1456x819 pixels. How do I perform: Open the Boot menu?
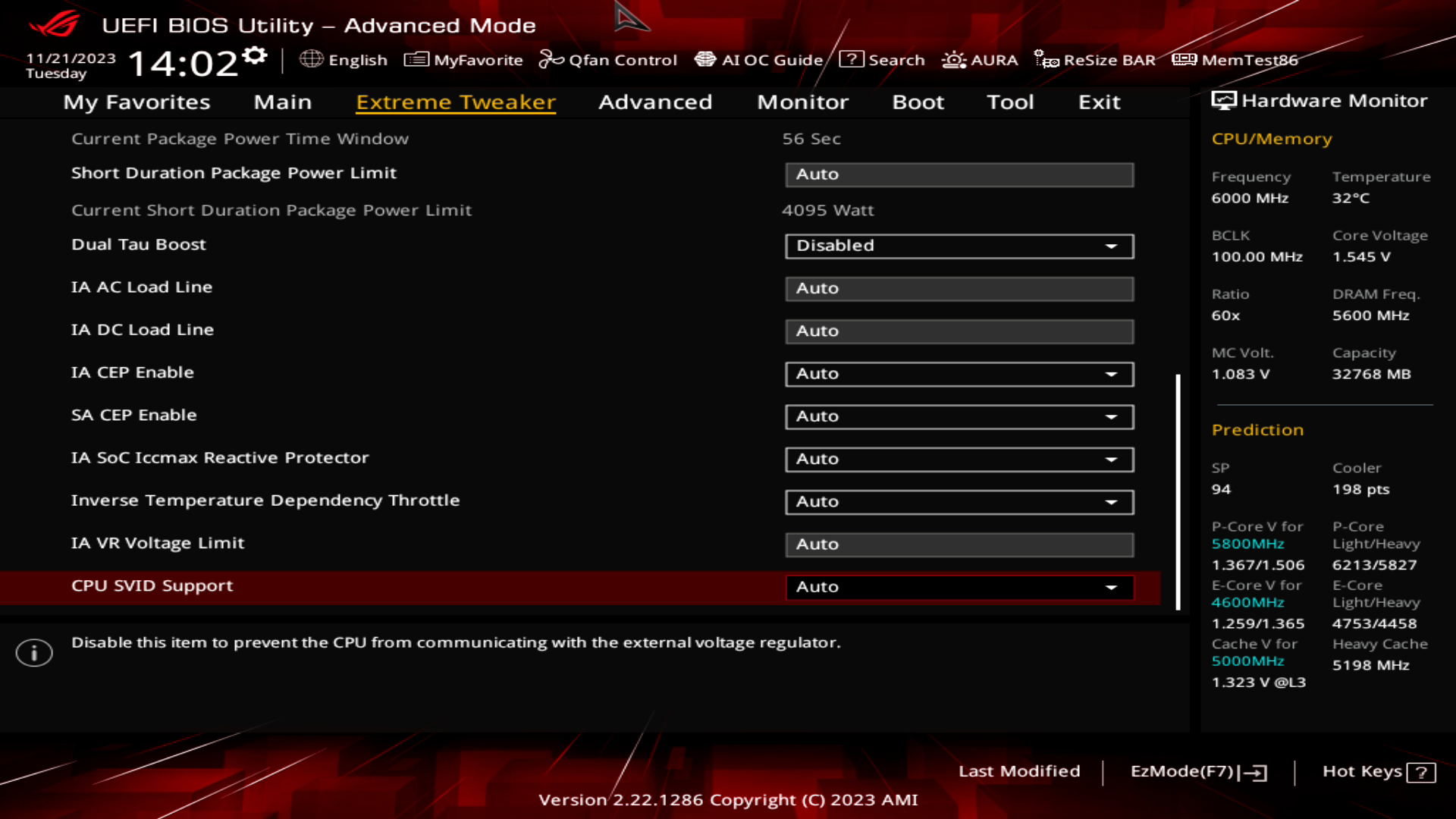918,102
